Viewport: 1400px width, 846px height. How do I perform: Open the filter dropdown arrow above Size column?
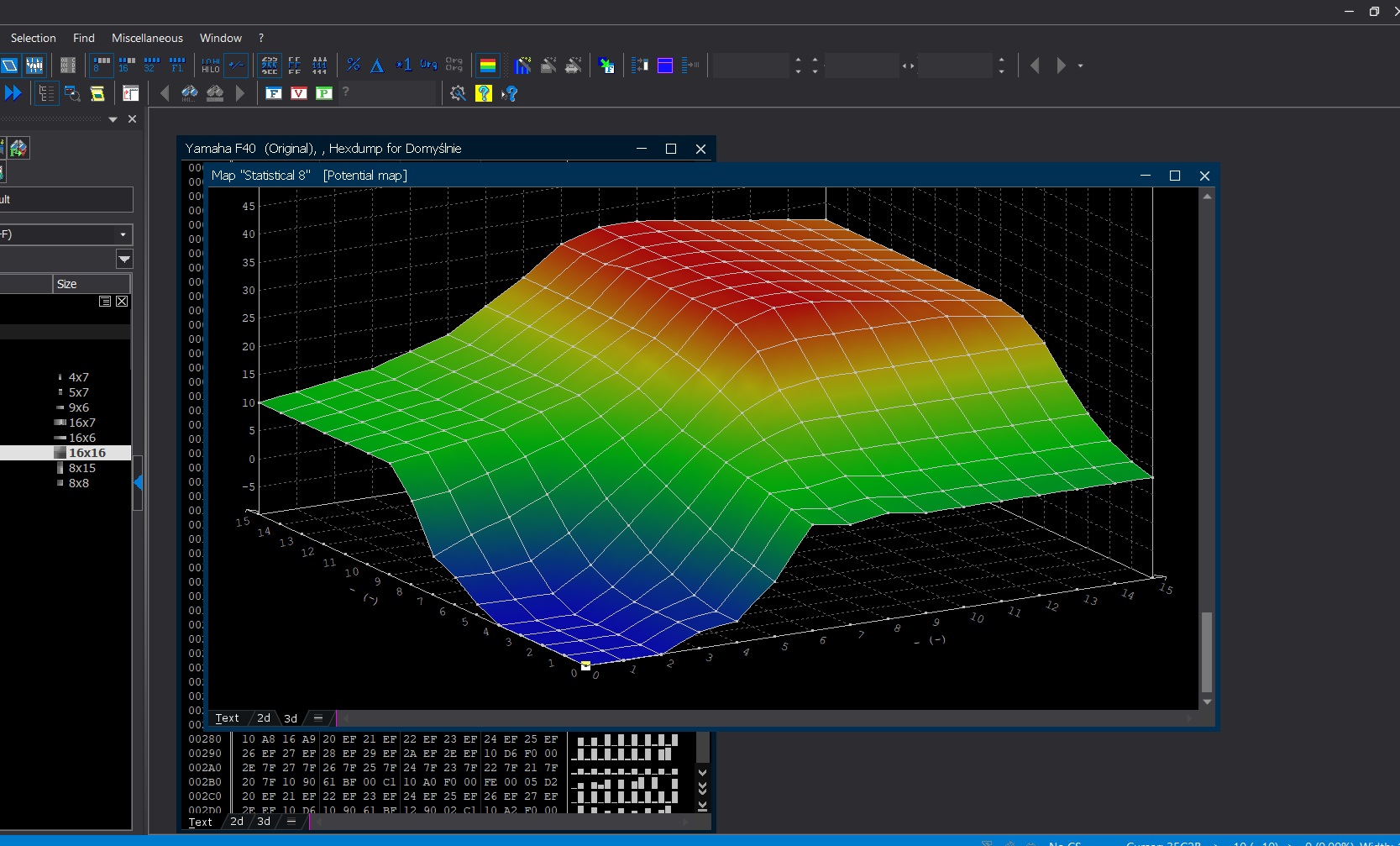[124, 259]
